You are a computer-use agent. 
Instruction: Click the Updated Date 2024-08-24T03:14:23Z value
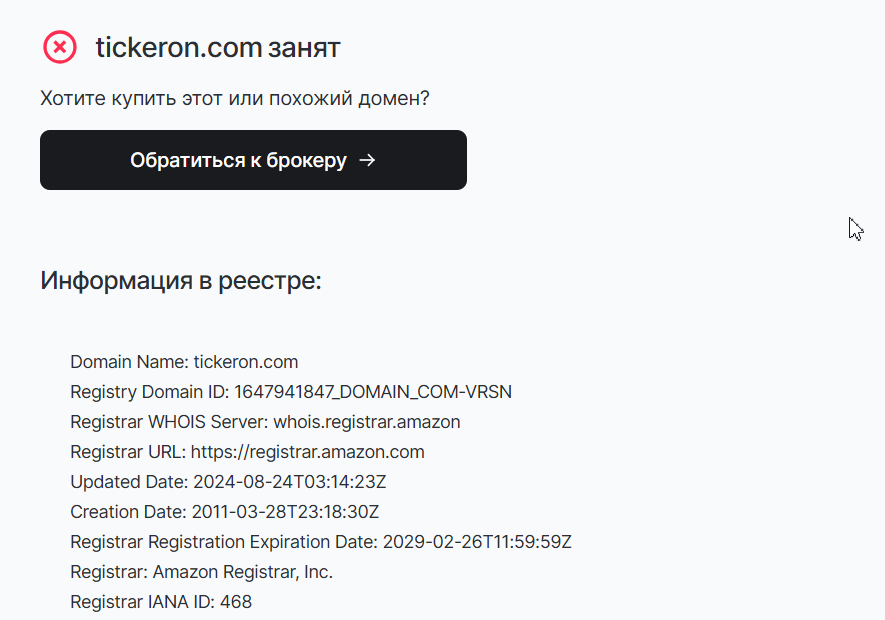click(289, 482)
